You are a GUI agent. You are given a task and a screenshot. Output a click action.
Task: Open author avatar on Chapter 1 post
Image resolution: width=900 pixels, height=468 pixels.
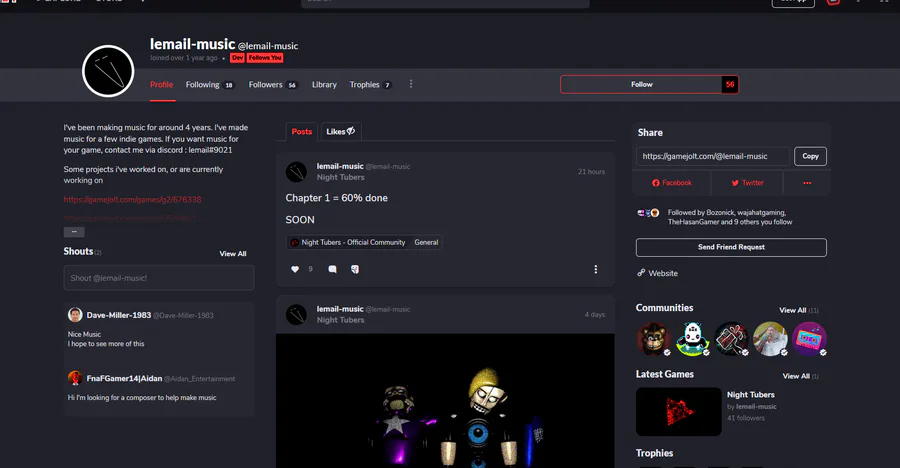[296, 172]
